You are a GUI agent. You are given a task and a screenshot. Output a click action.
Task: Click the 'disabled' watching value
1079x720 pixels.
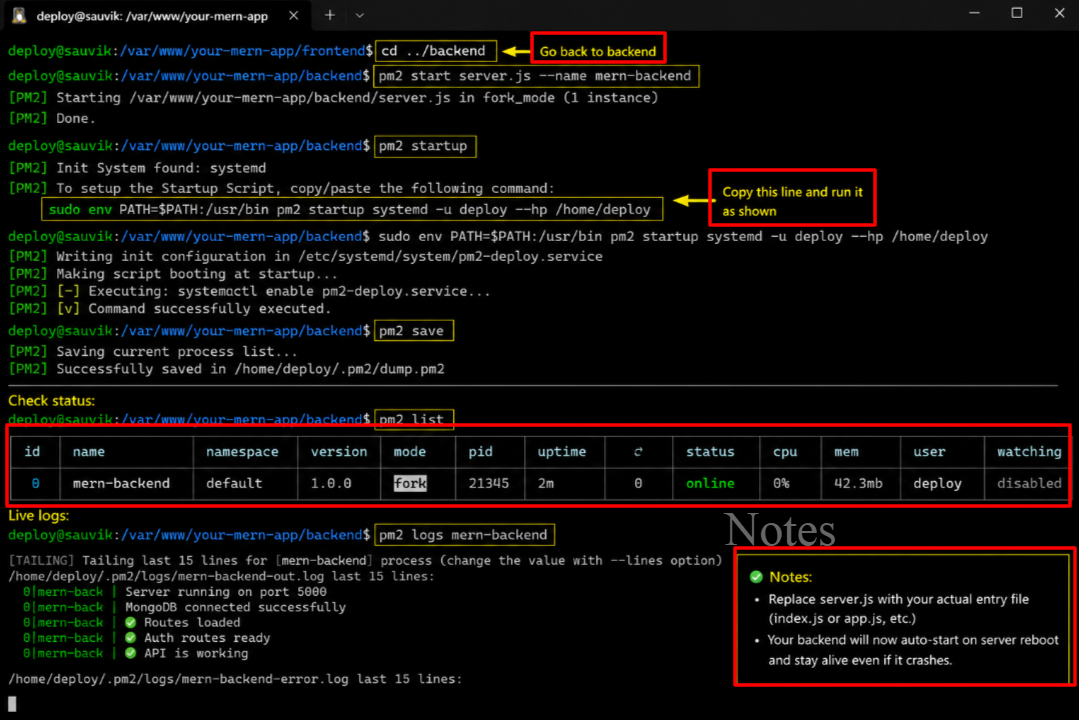pyautogui.click(x=1029, y=483)
